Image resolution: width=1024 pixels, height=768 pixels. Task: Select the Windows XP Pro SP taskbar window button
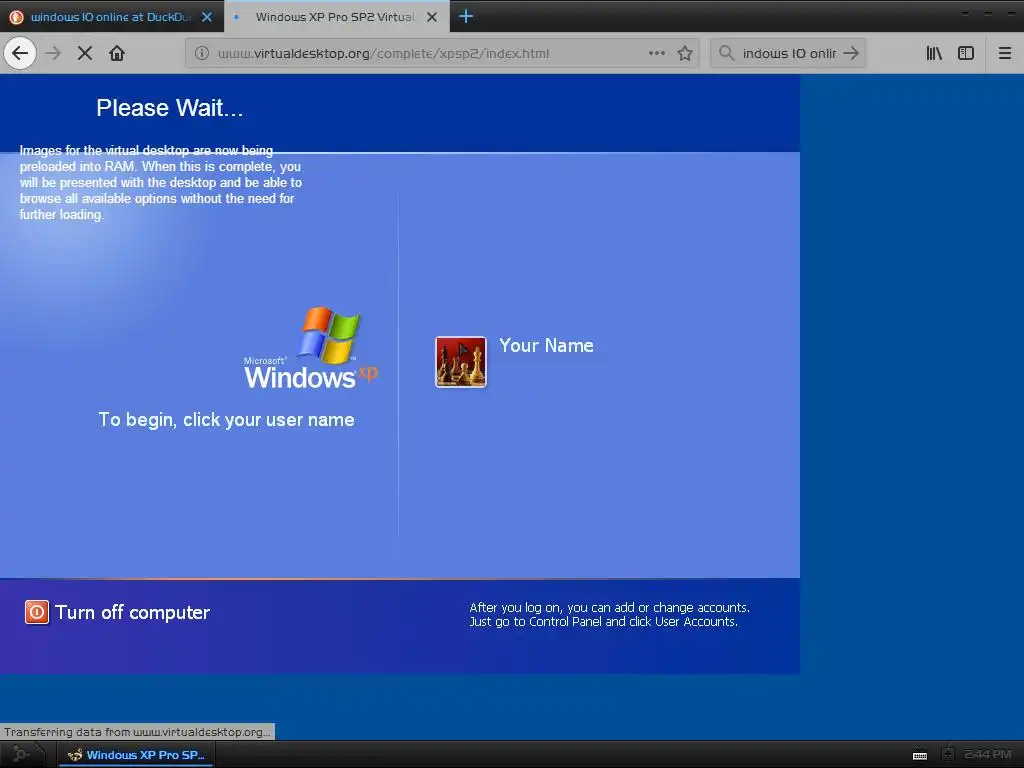pyautogui.click(x=136, y=754)
